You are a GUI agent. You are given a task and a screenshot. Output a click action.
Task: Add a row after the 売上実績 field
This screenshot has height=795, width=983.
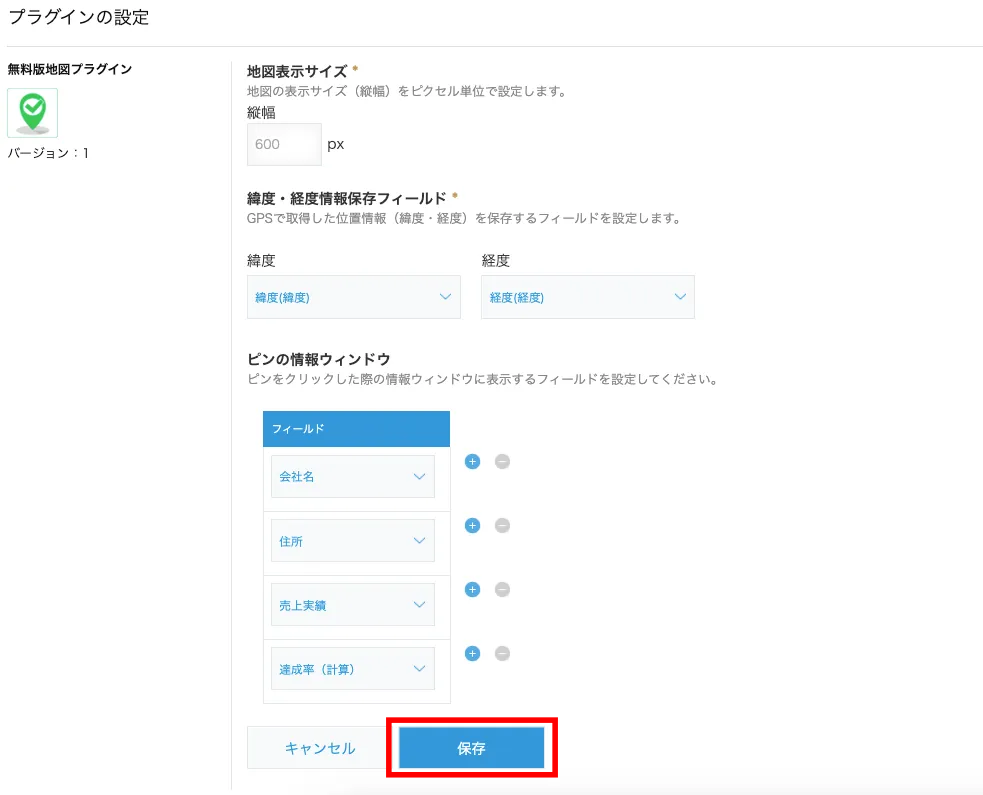(473, 590)
